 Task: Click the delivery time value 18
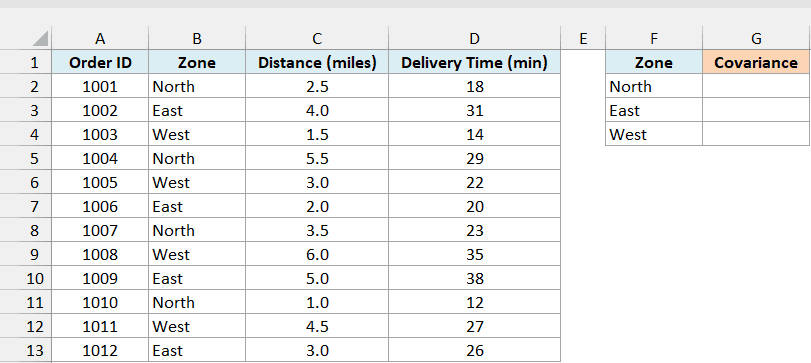[474, 86]
